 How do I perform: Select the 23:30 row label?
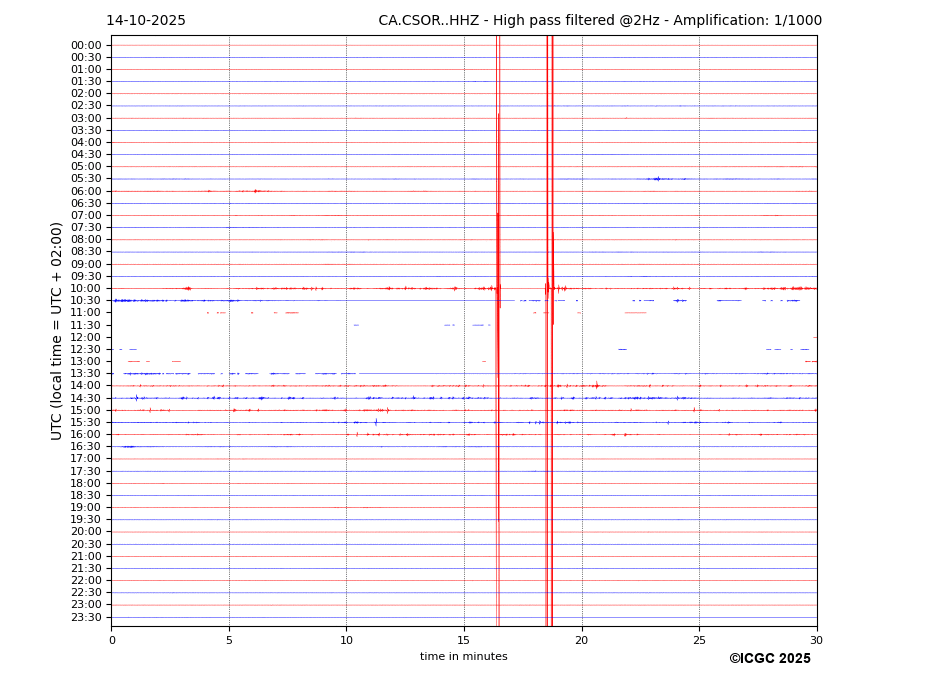point(86,617)
